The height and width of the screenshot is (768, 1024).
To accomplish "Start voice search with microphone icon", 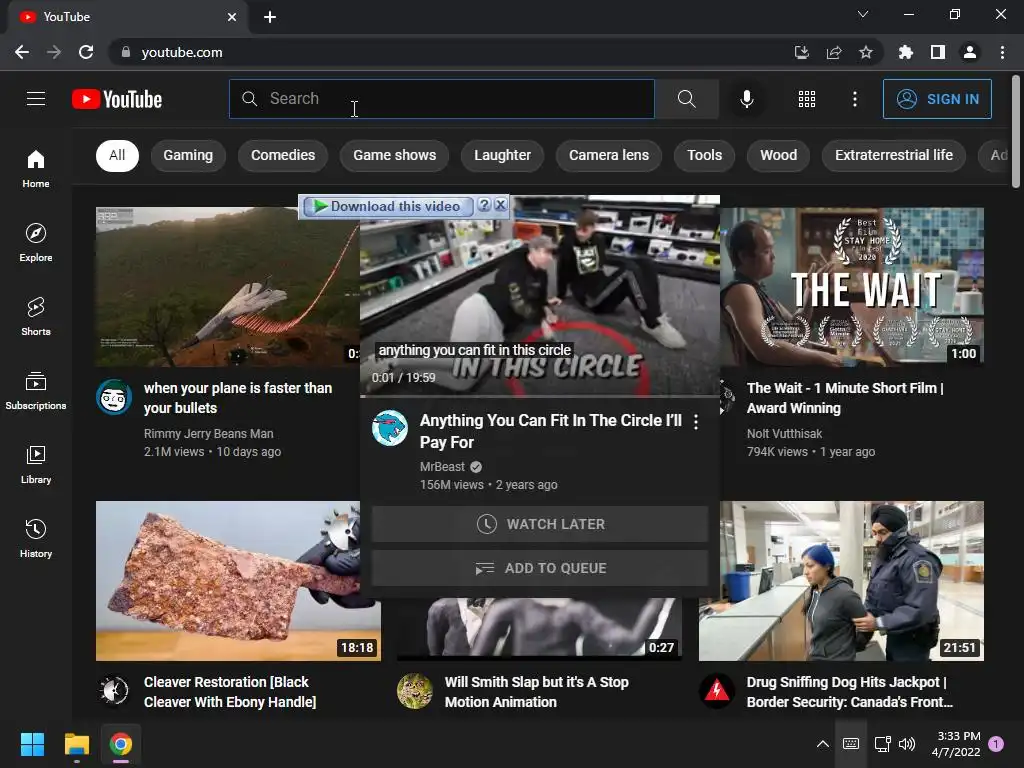I will 746,99.
